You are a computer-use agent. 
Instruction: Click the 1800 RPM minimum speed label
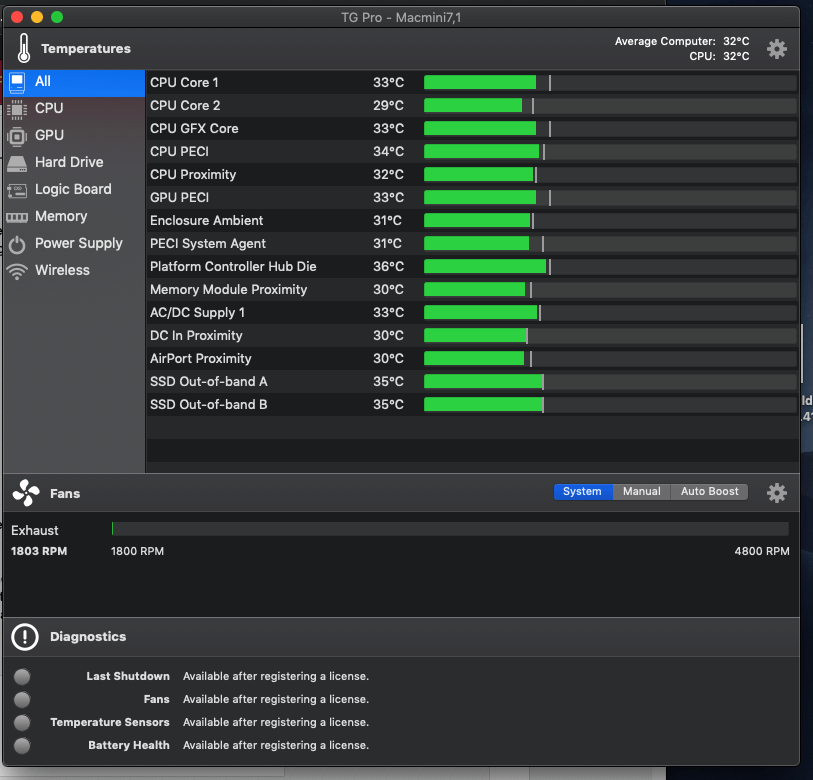click(137, 551)
